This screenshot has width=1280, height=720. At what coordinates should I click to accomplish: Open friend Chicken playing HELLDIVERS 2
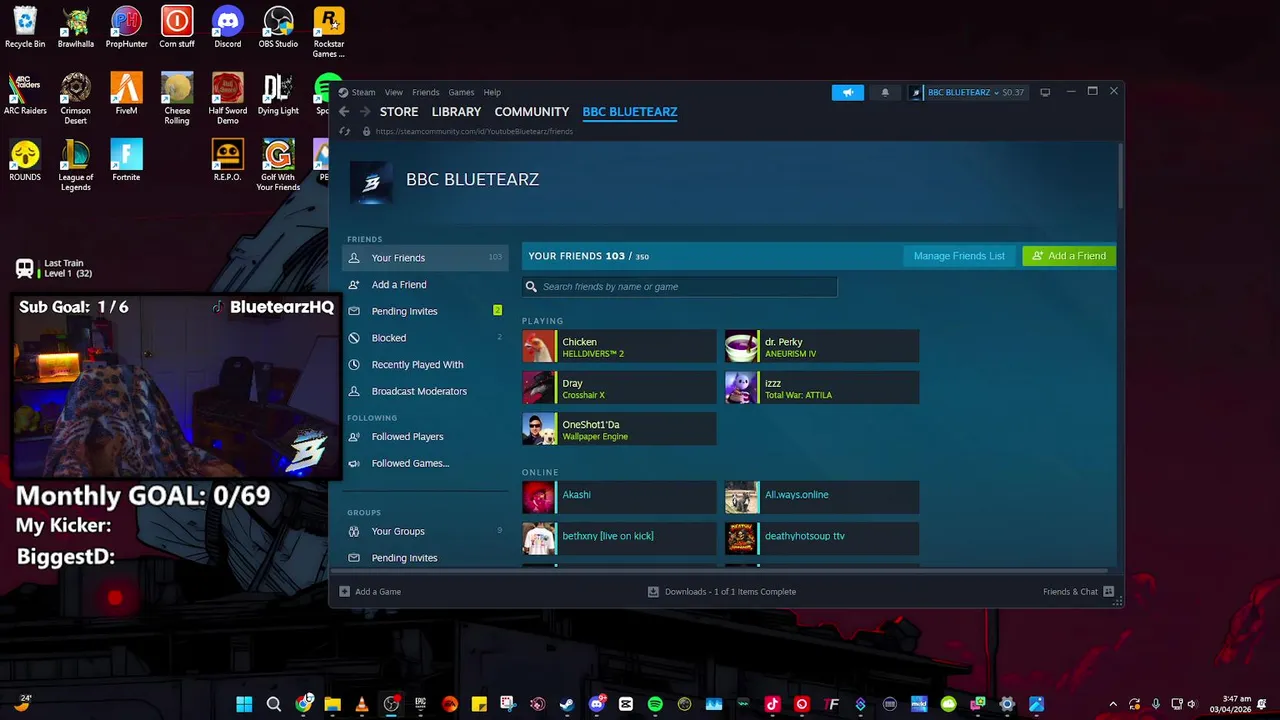coord(619,347)
